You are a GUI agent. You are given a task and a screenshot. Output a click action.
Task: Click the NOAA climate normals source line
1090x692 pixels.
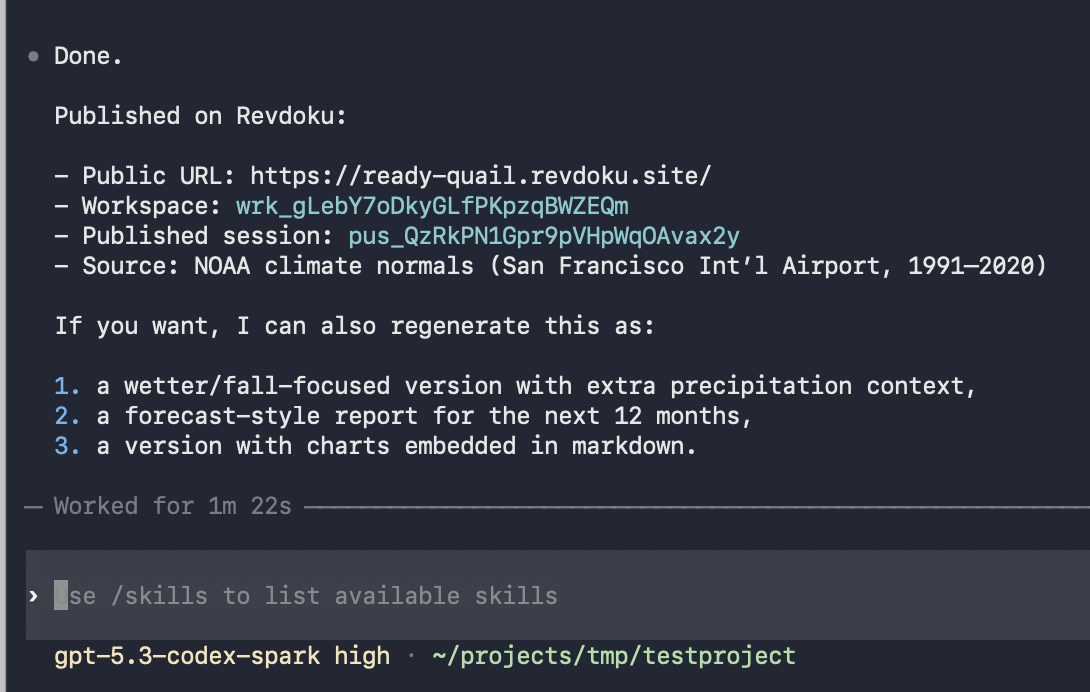coord(551,266)
